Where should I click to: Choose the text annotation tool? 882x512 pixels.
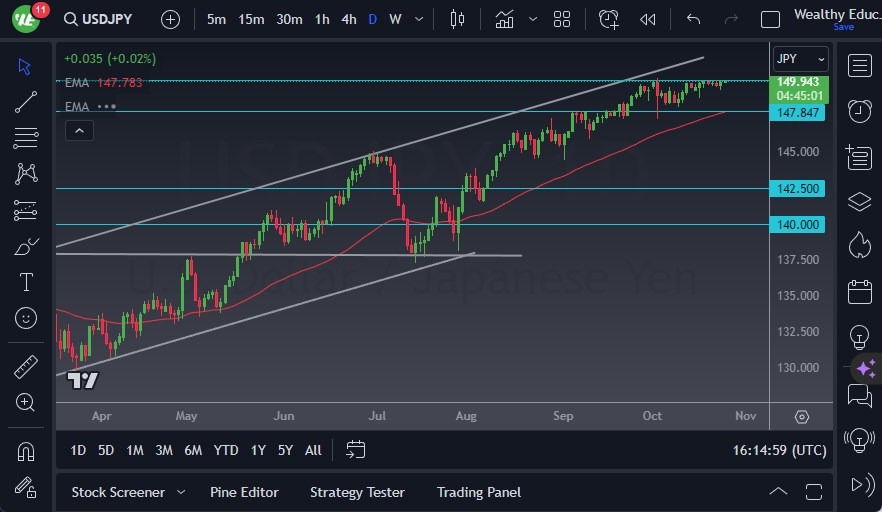click(26, 282)
